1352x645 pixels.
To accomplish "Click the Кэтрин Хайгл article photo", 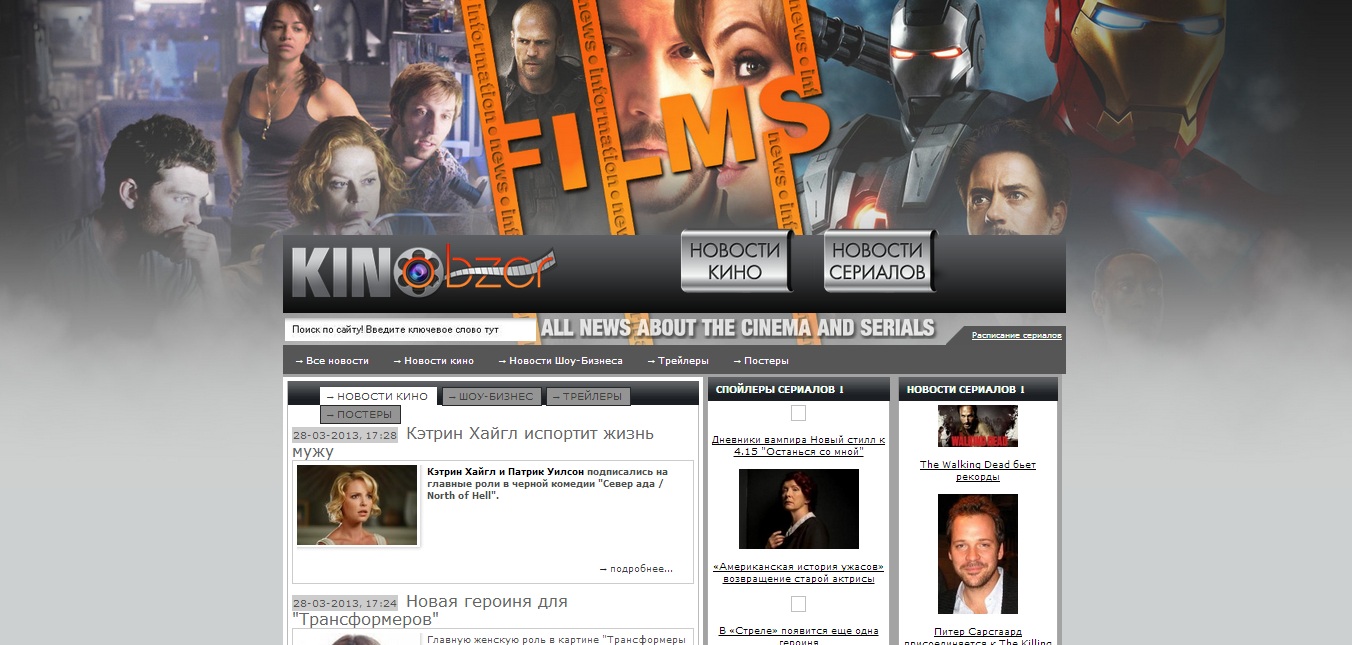I will pos(357,505).
